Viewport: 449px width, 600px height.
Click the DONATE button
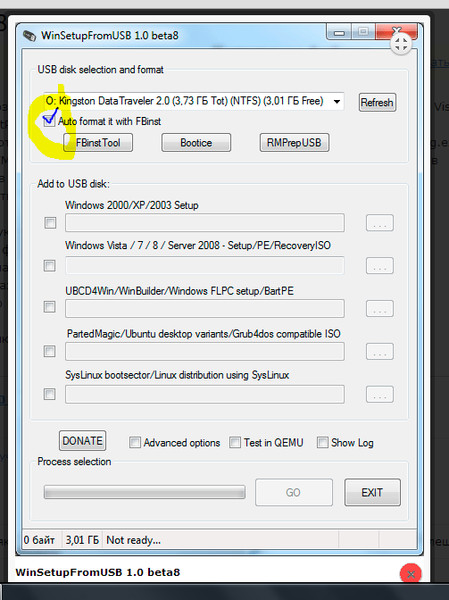(82, 441)
